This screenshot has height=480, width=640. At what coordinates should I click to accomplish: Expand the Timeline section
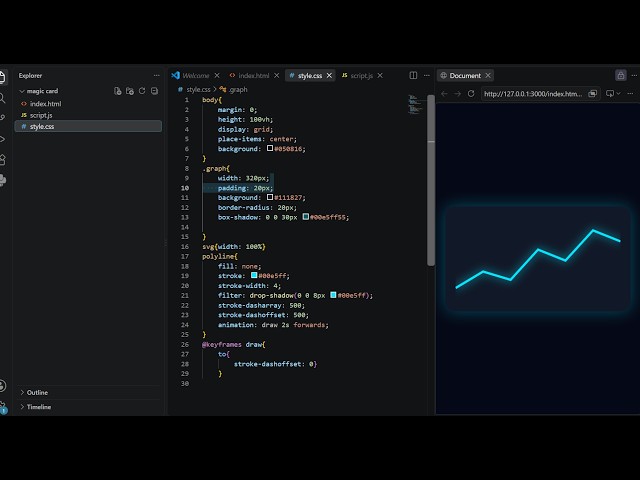coord(39,407)
